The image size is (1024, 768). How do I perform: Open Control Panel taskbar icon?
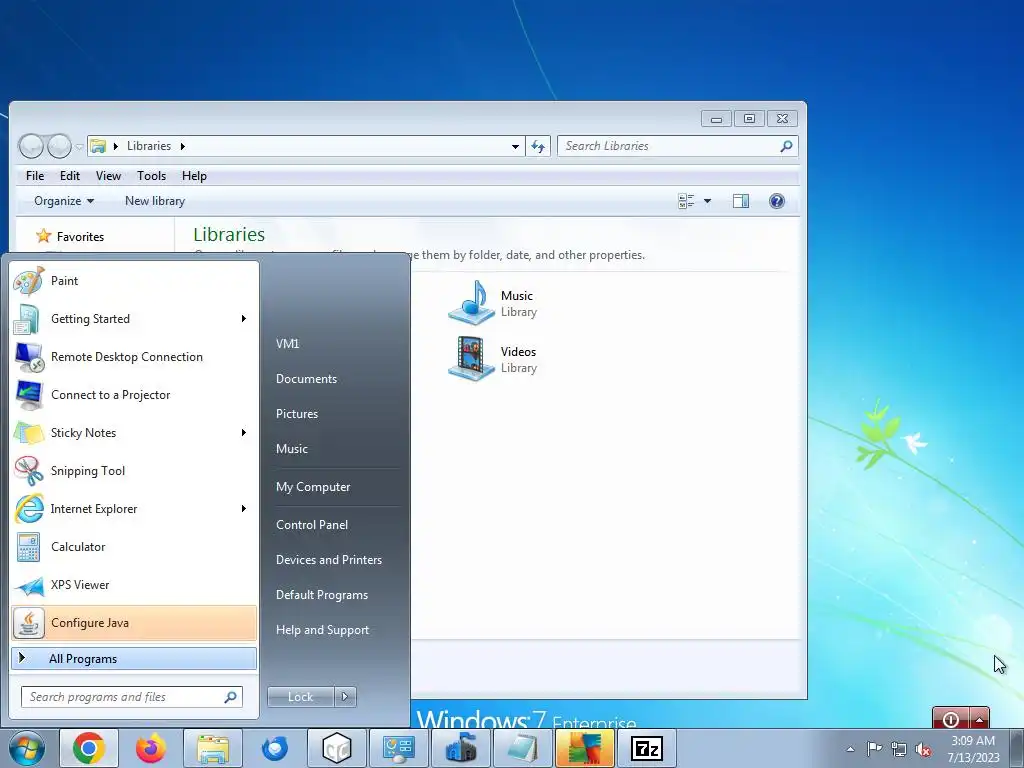click(399, 748)
